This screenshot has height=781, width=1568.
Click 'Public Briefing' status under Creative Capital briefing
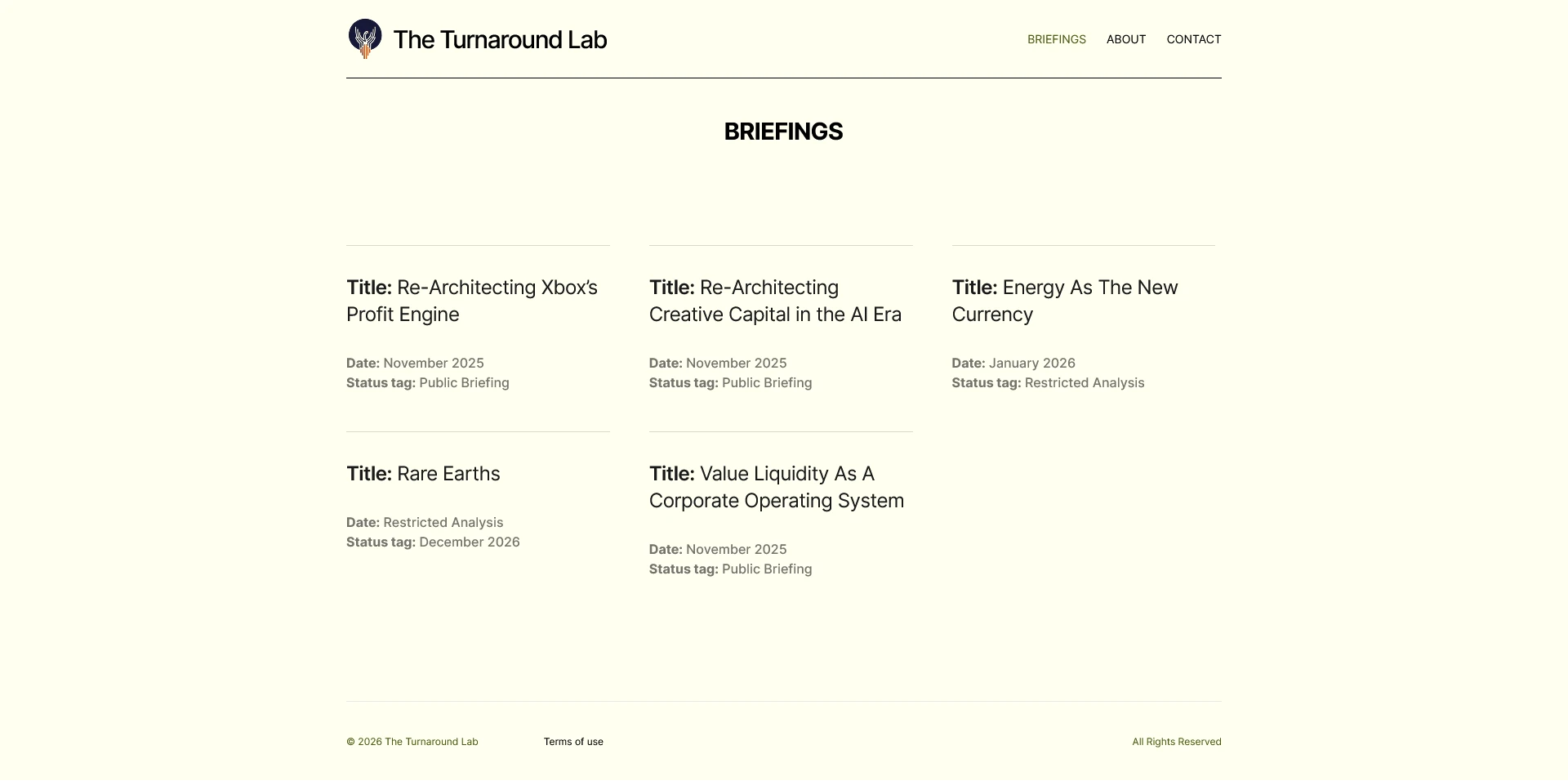(x=766, y=383)
